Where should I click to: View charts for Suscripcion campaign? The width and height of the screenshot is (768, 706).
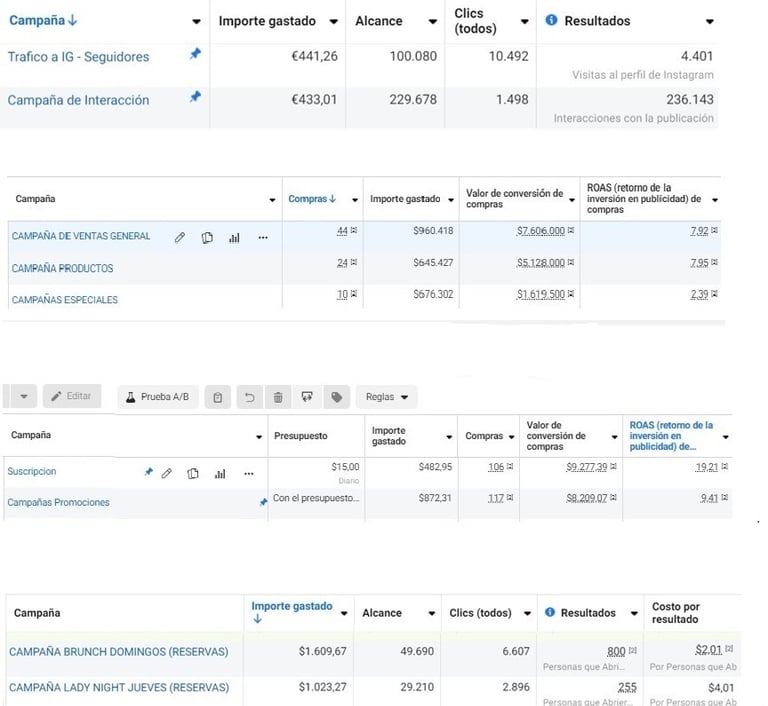click(220, 474)
